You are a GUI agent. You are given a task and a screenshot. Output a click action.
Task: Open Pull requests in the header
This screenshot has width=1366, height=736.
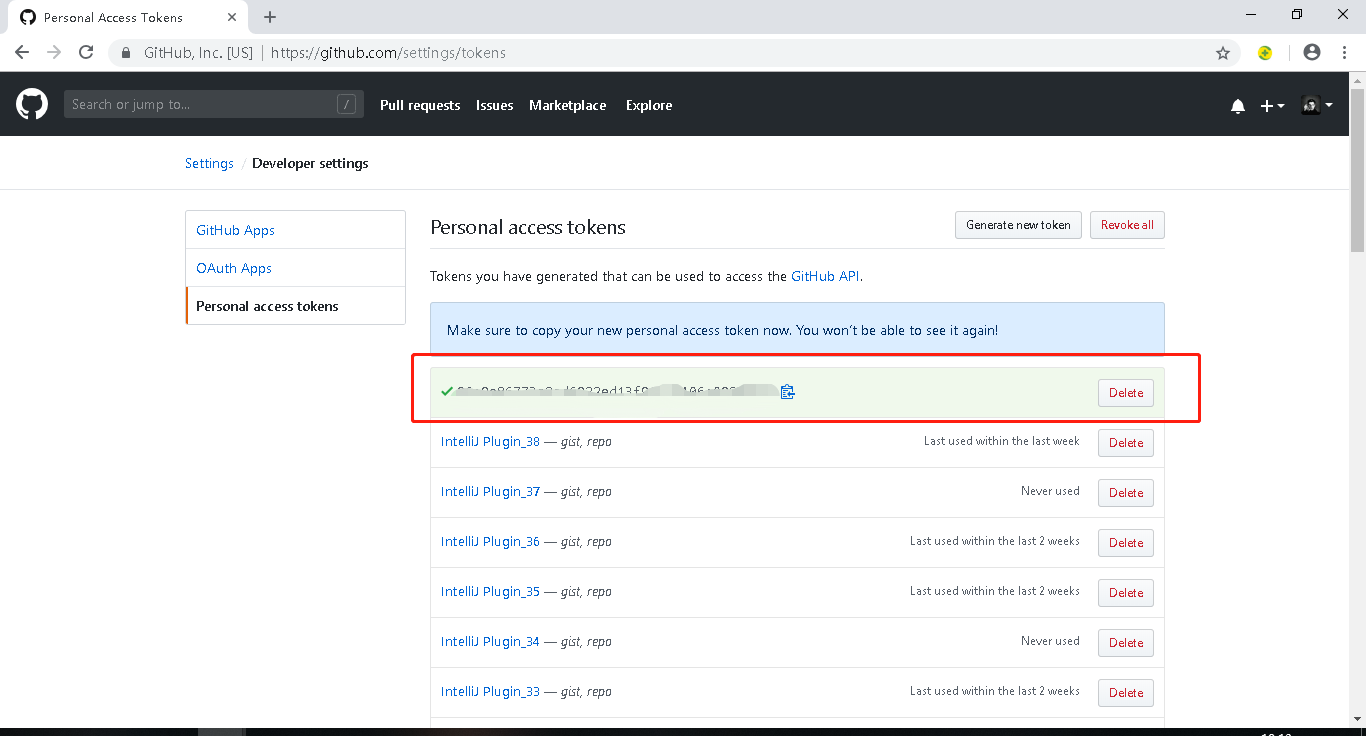420,105
